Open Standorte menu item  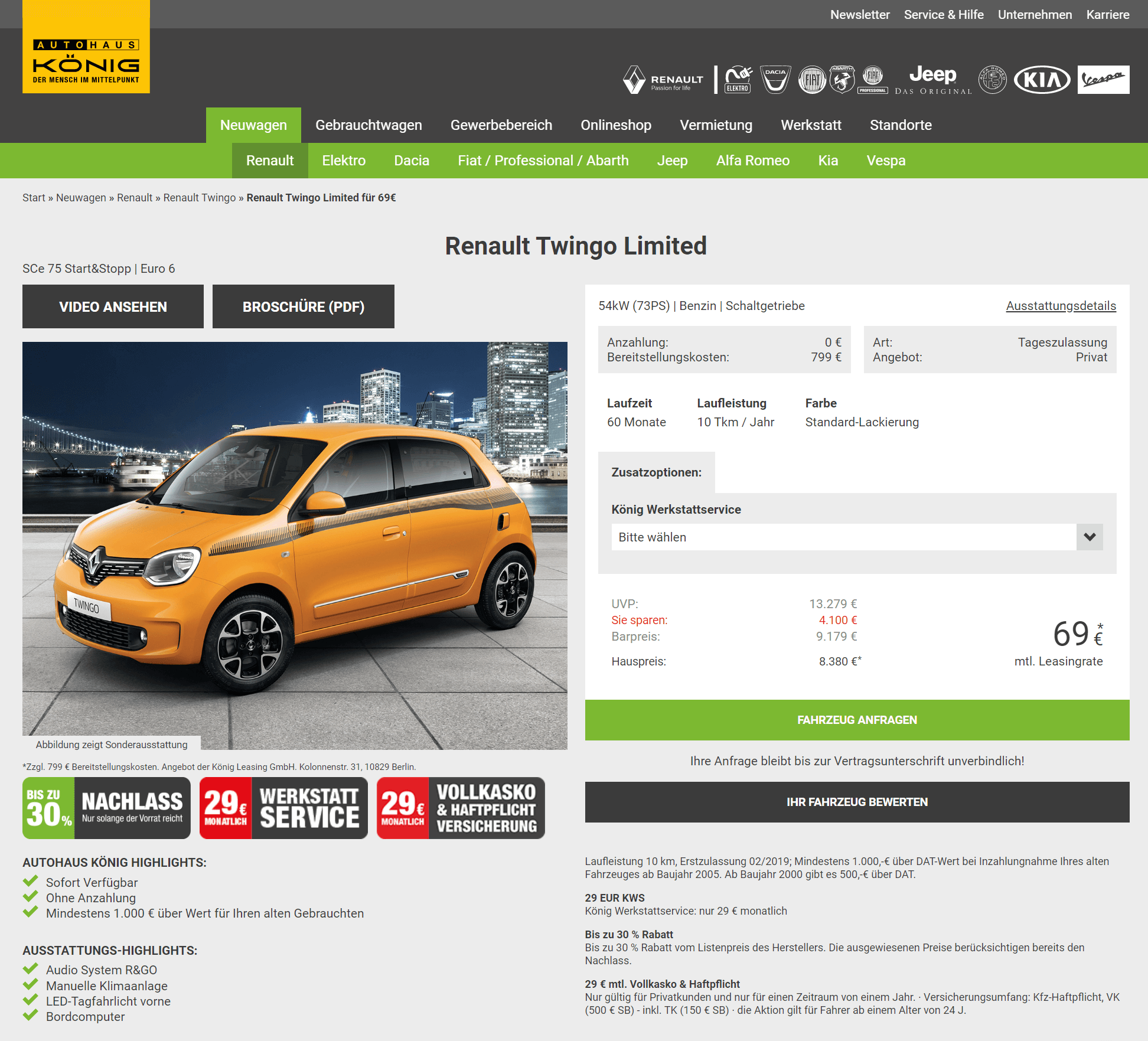(901, 125)
